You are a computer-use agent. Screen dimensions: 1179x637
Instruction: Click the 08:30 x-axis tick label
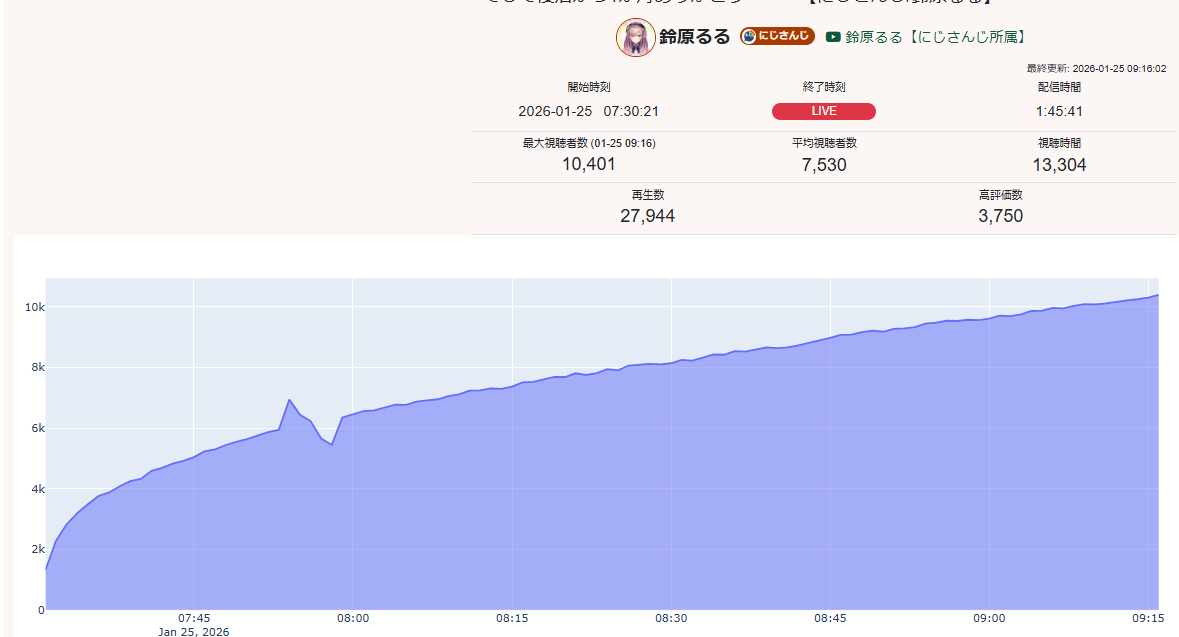pos(671,618)
